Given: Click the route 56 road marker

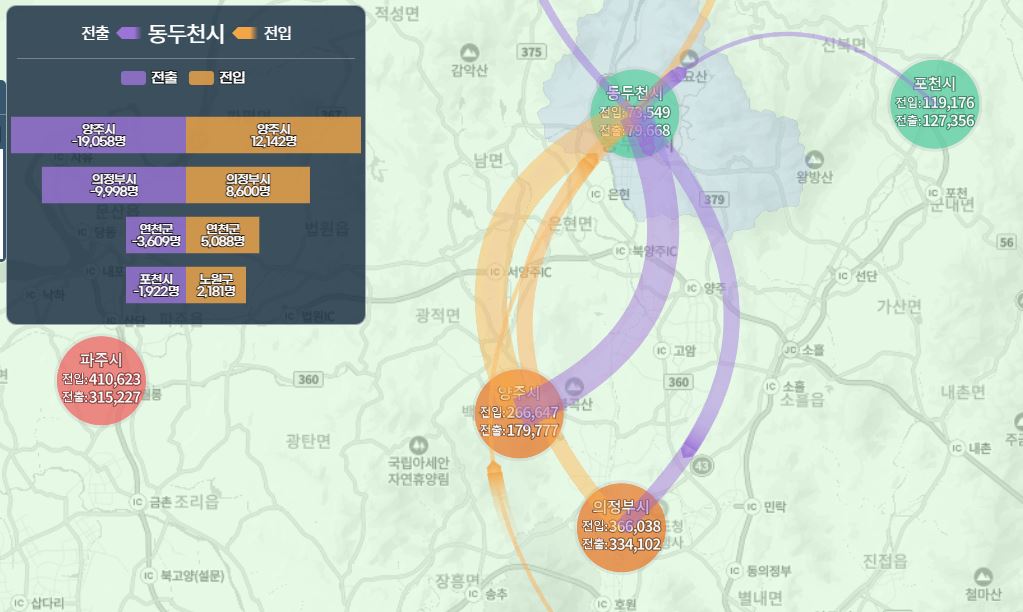Looking at the screenshot, I should pyautogui.click(x=1007, y=242).
